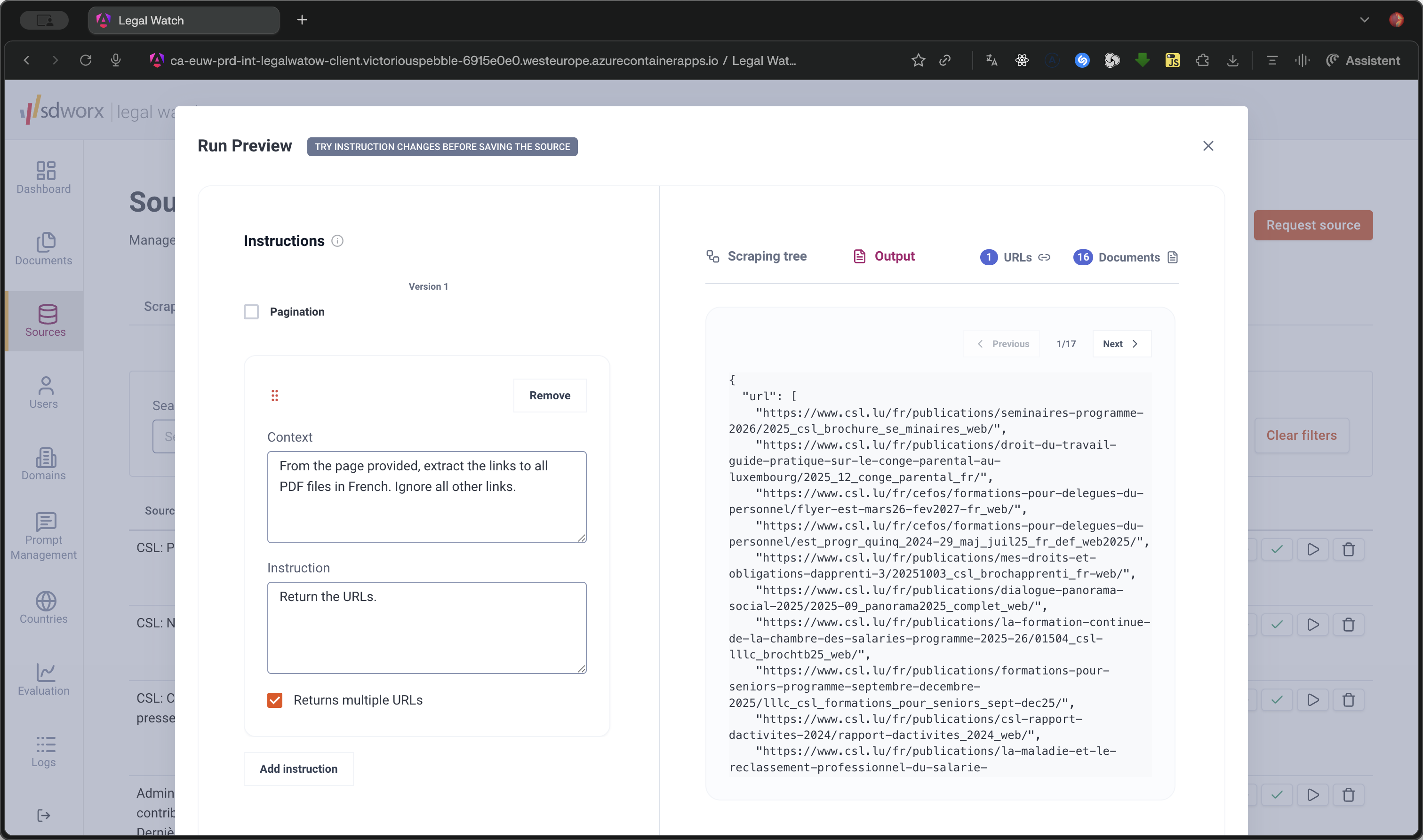Uncheck Returns multiple URLs
Image resolution: width=1423 pixels, height=840 pixels.
coord(275,700)
